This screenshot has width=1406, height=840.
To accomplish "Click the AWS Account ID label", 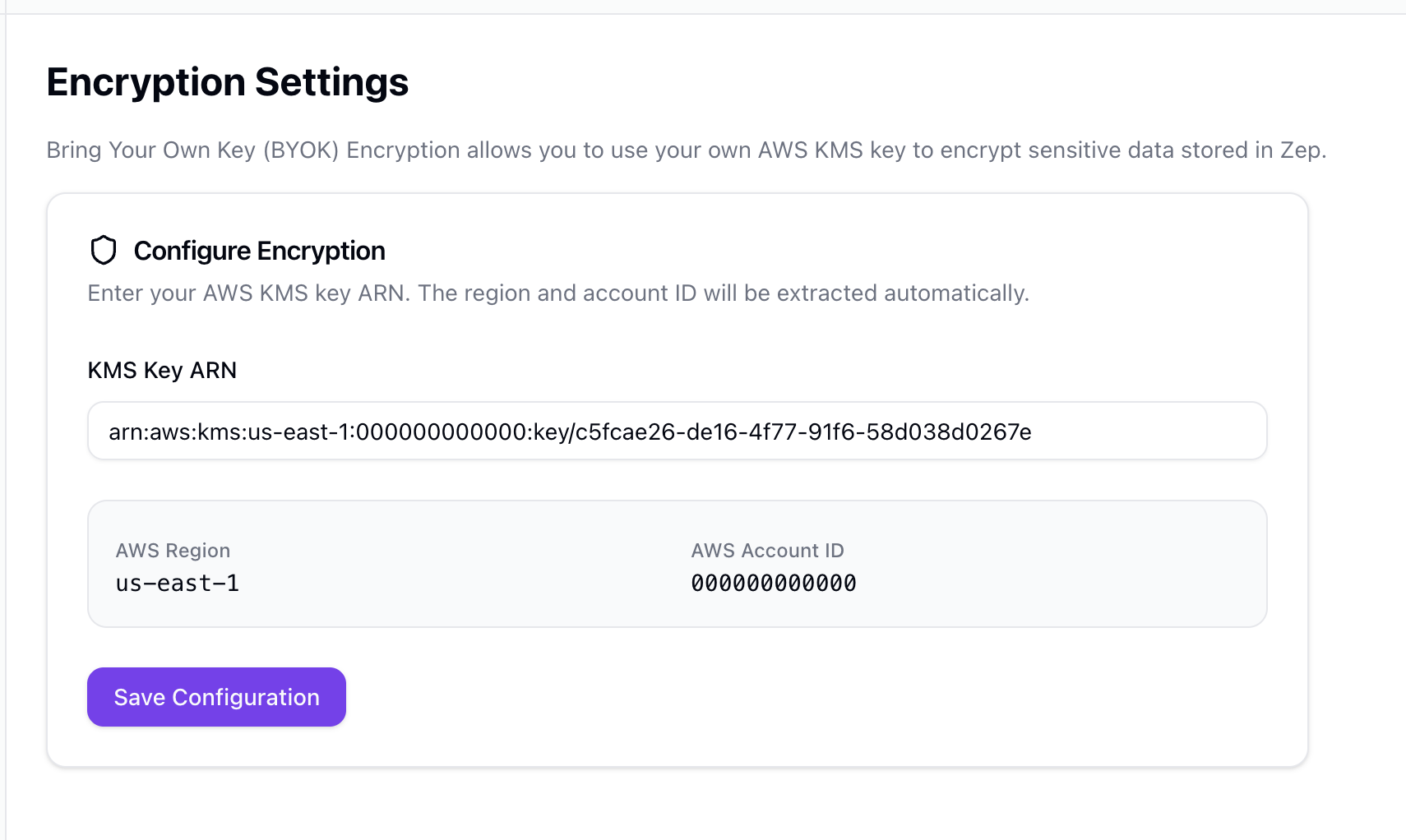I will [767, 550].
